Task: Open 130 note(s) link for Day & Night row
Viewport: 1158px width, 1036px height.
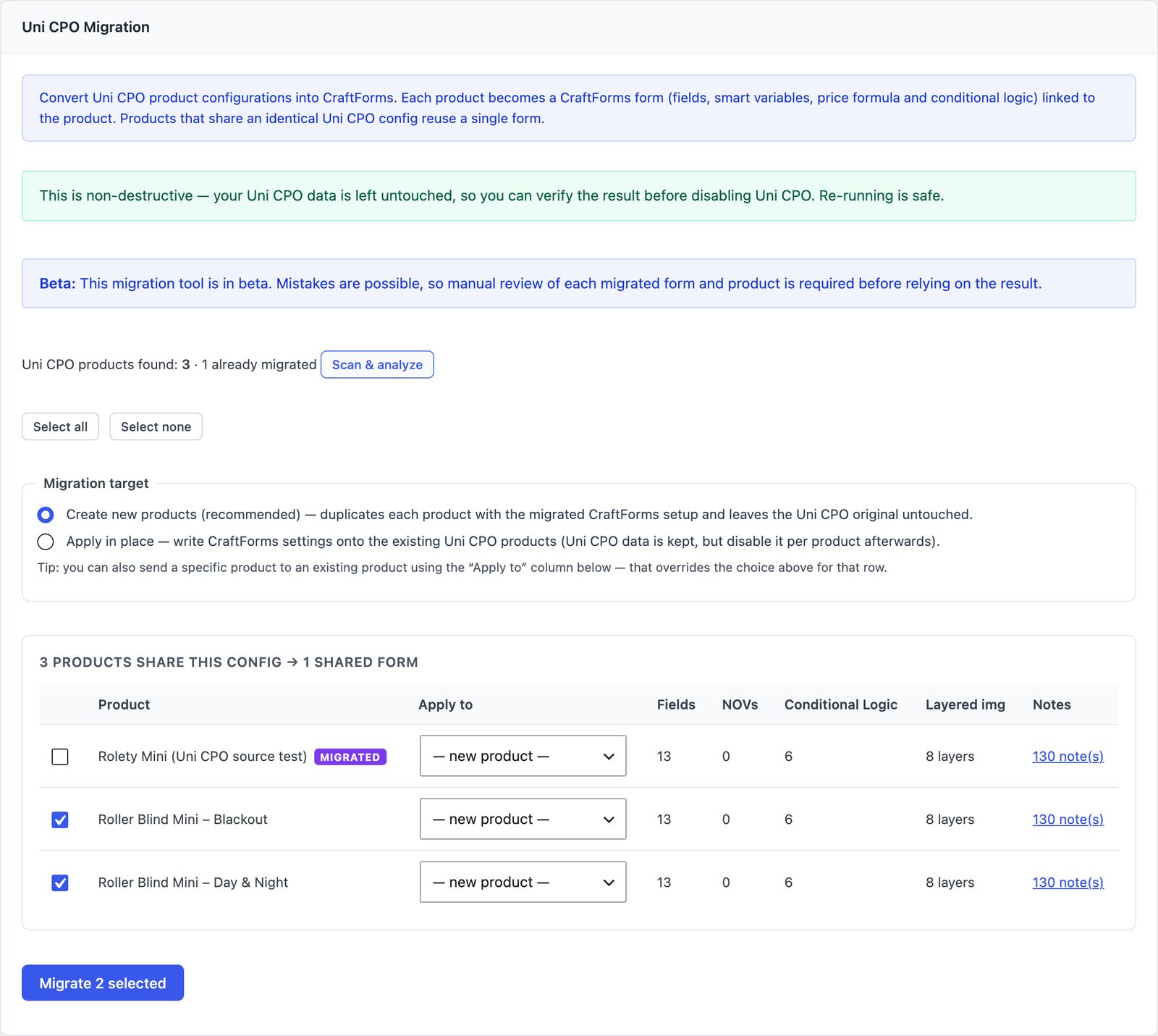Action: tap(1068, 883)
